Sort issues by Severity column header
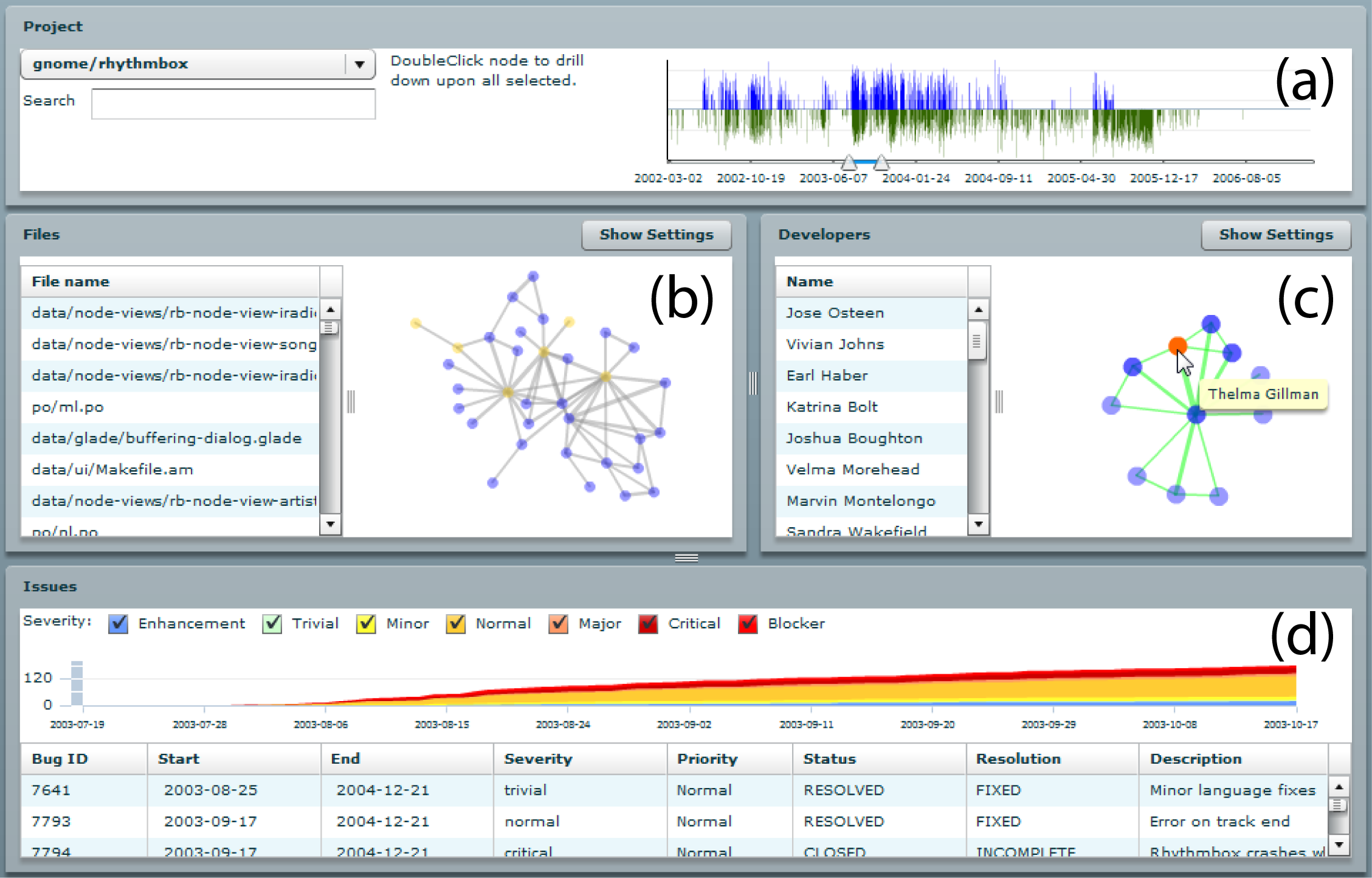 538,759
